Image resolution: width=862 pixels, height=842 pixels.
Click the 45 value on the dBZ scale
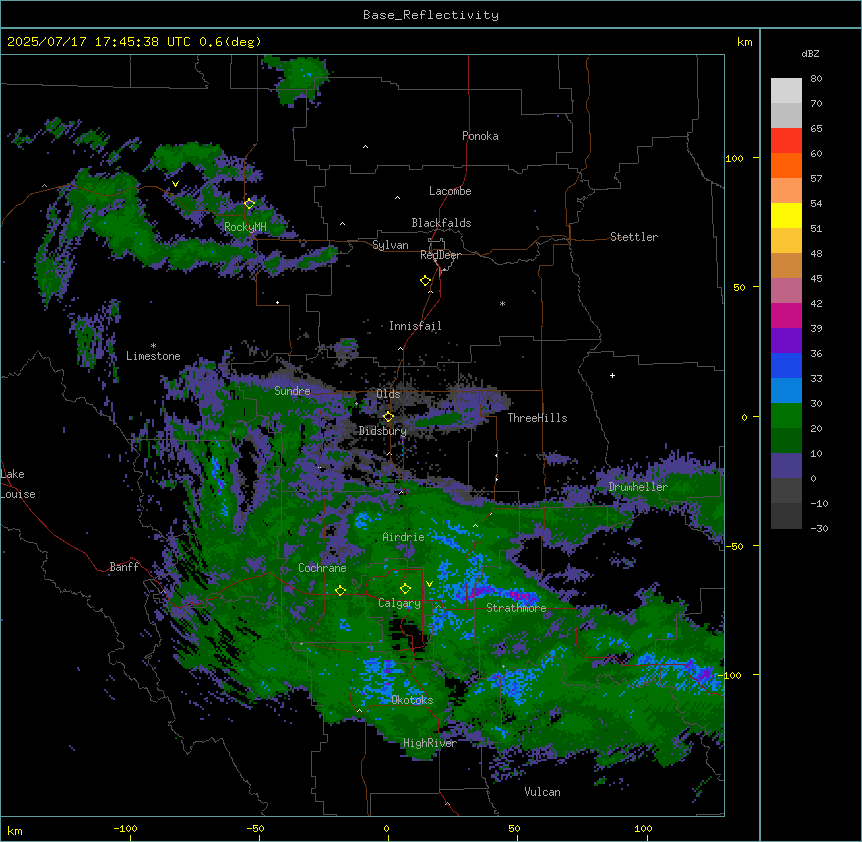[816, 279]
